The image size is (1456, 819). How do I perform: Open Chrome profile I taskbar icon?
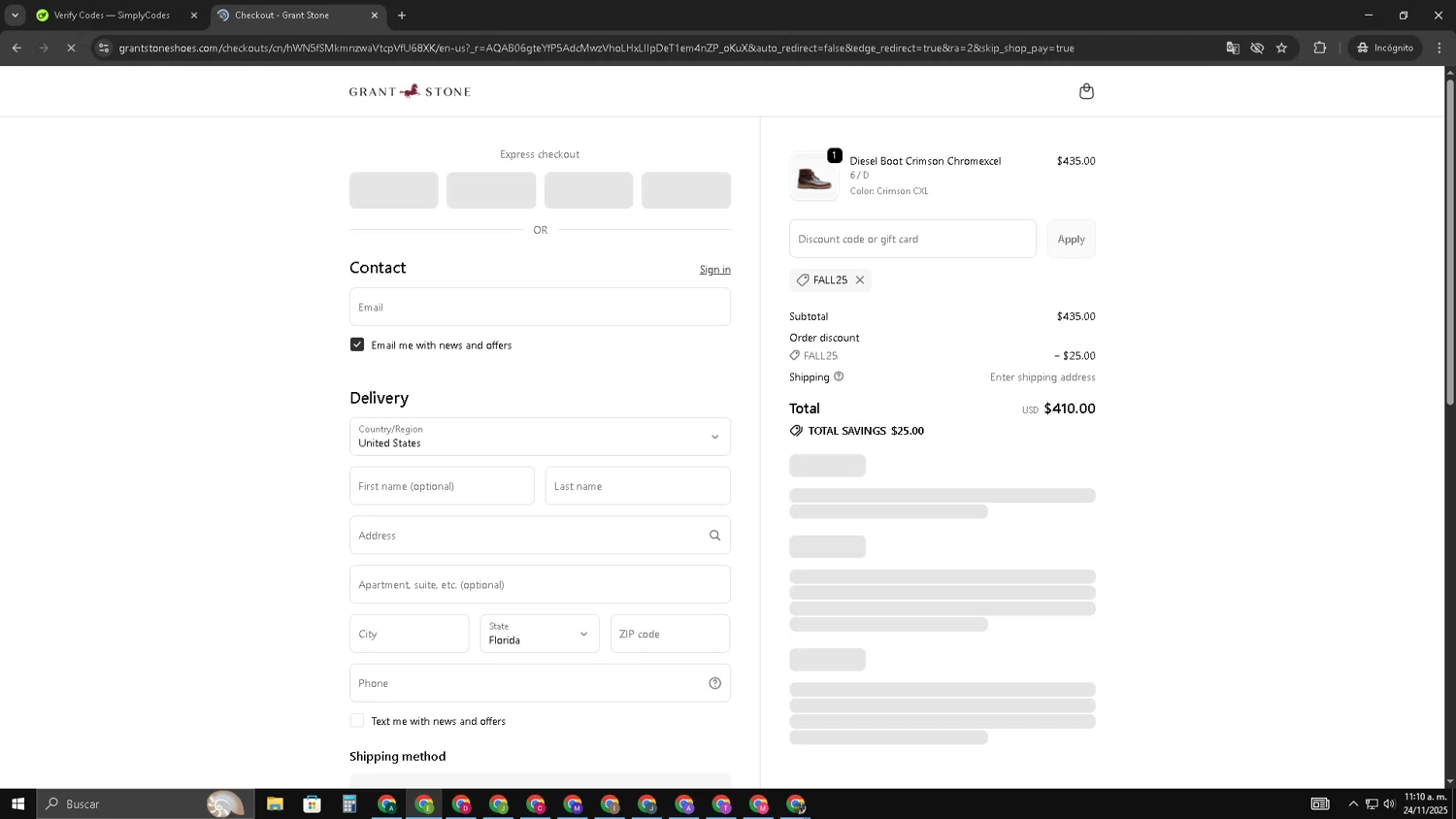point(610,803)
